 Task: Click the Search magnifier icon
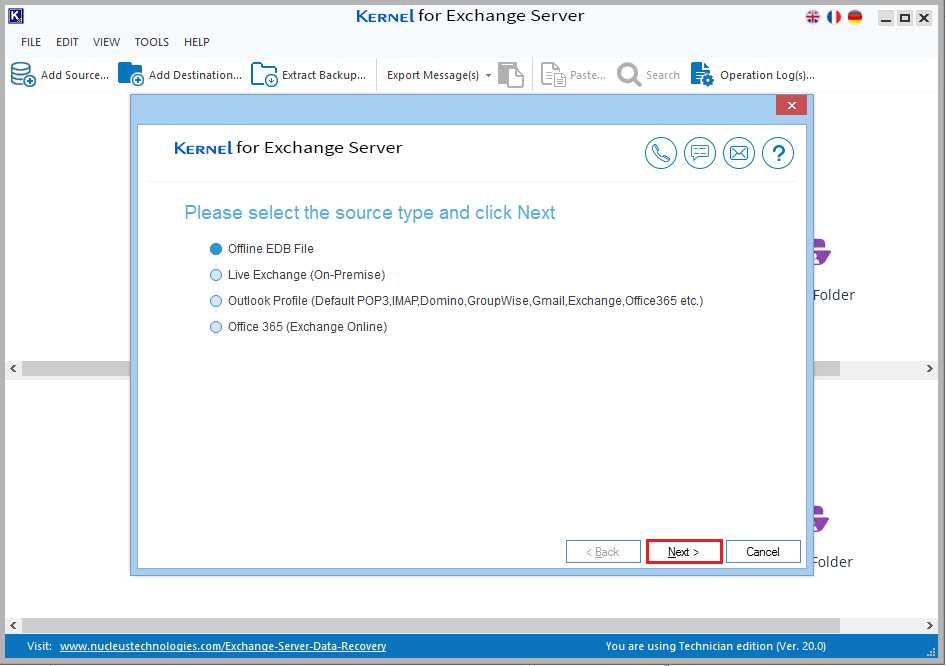click(629, 75)
